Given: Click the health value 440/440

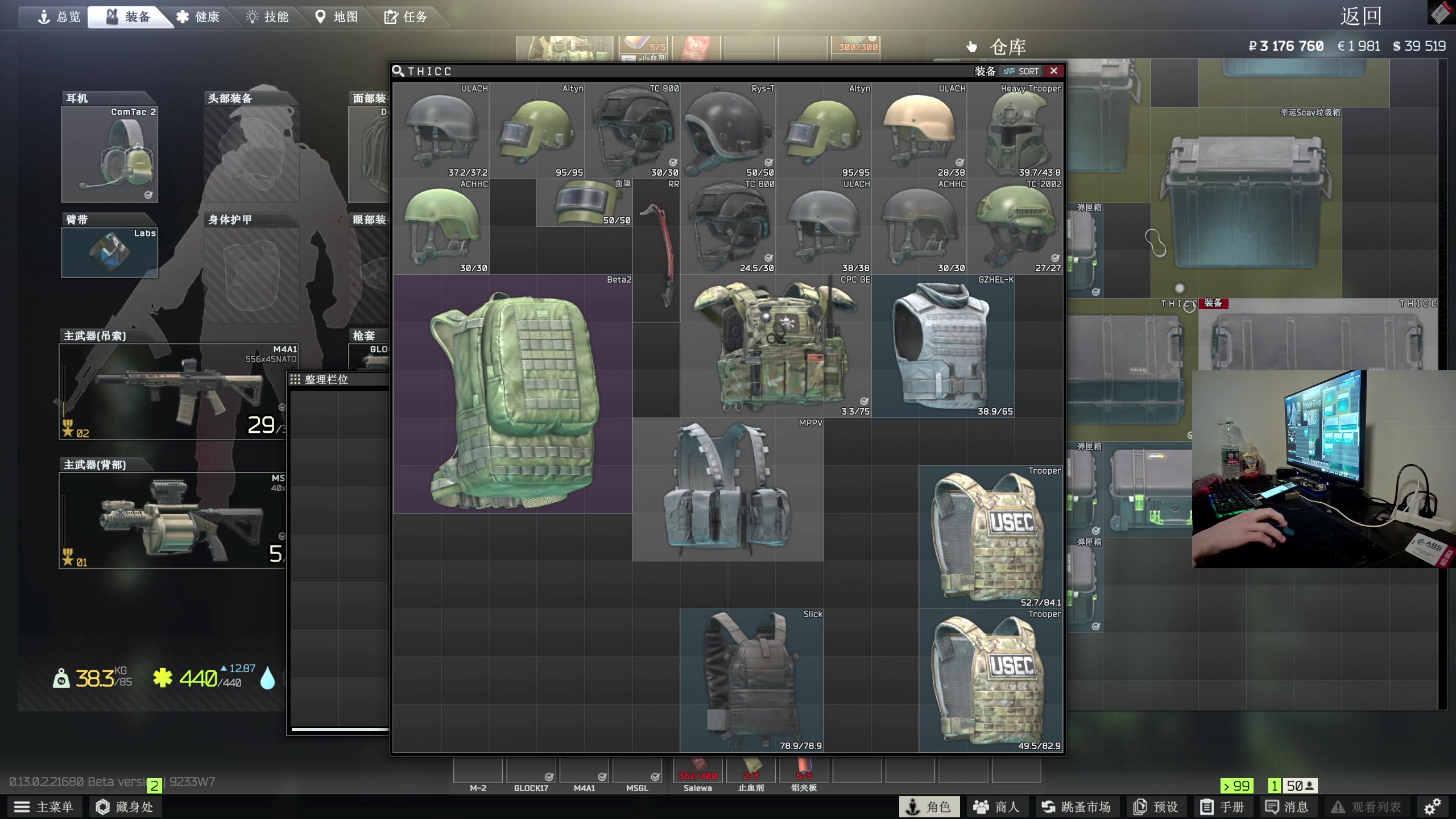Looking at the screenshot, I should [x=210, y=678].
